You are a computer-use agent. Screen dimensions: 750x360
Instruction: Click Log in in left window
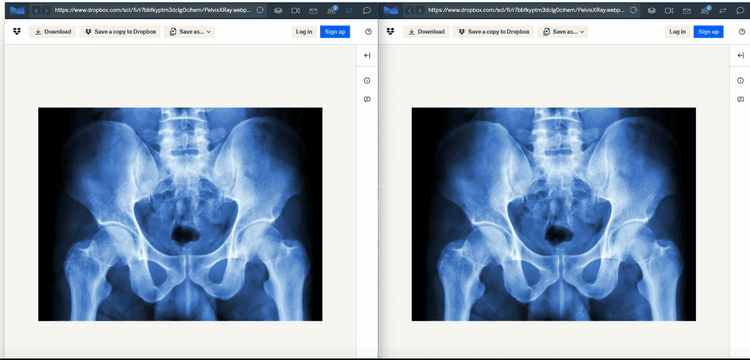pos(304,32)
